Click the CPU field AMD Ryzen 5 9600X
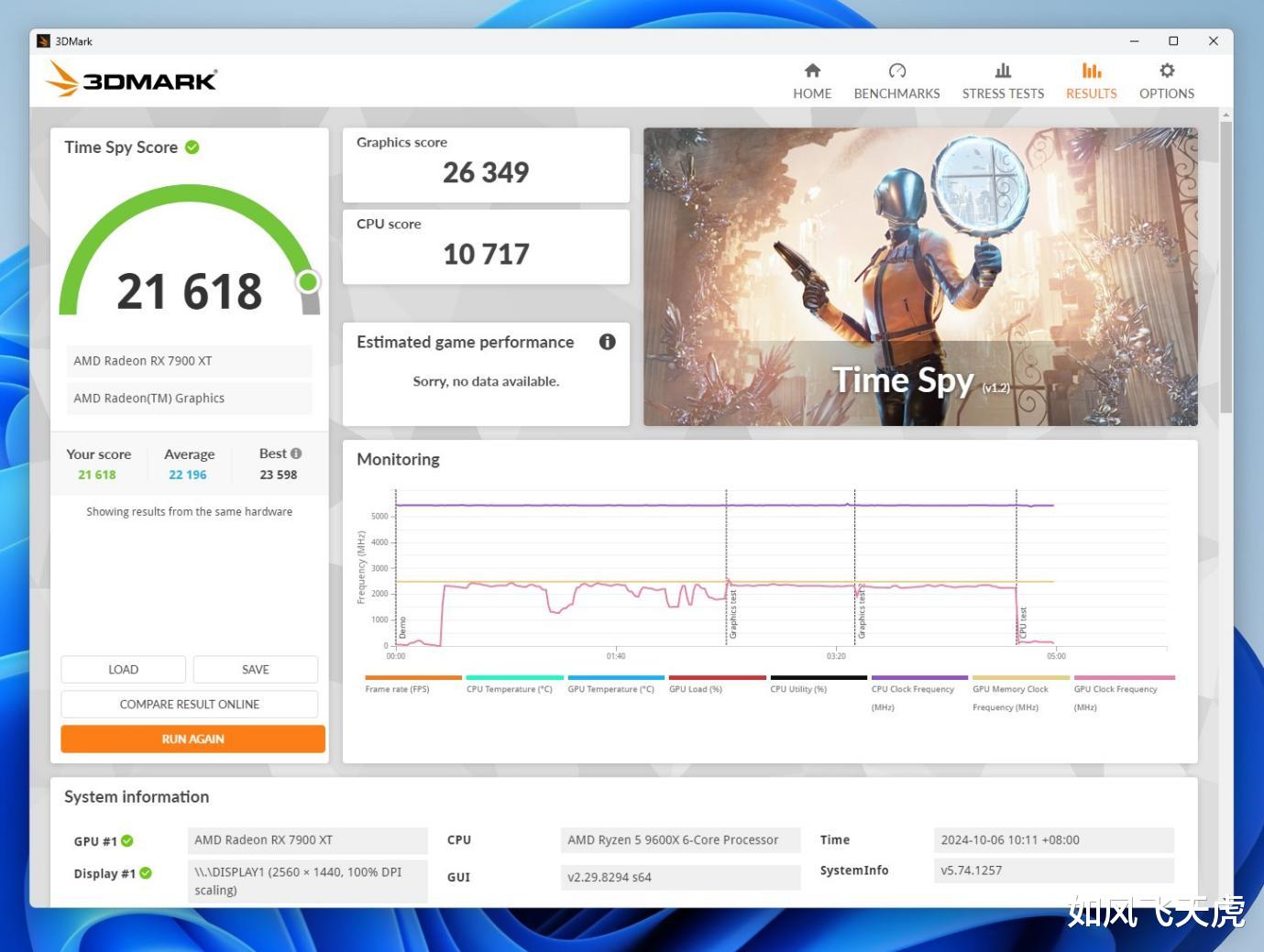The image size is (1264, 952). tap(680, 840)
